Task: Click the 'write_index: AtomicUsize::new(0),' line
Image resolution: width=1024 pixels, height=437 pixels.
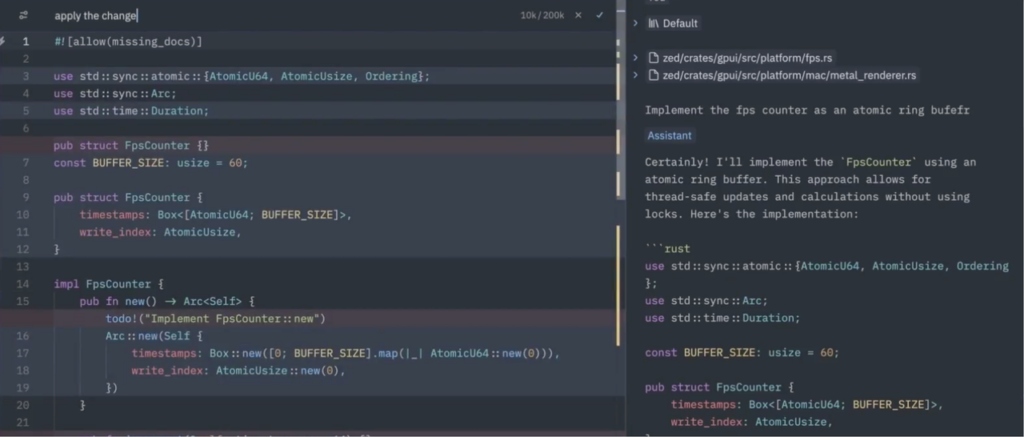Action: click(x=238, y=370)
